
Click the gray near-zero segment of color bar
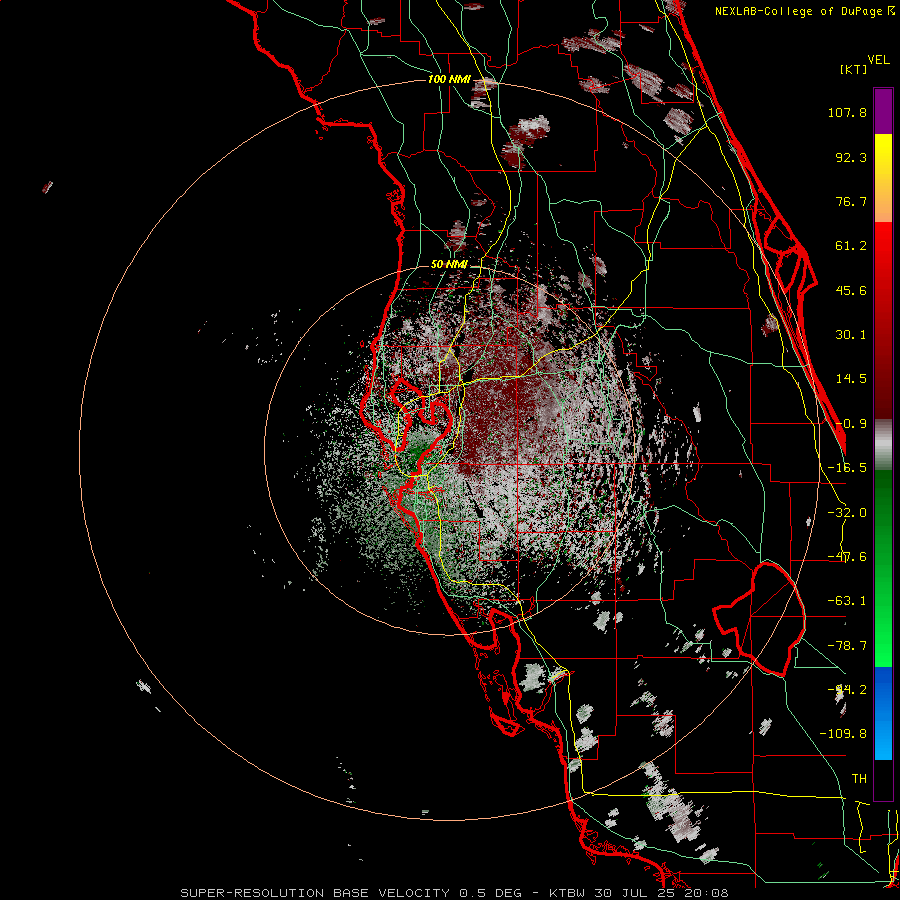click(x=883, y=445)
